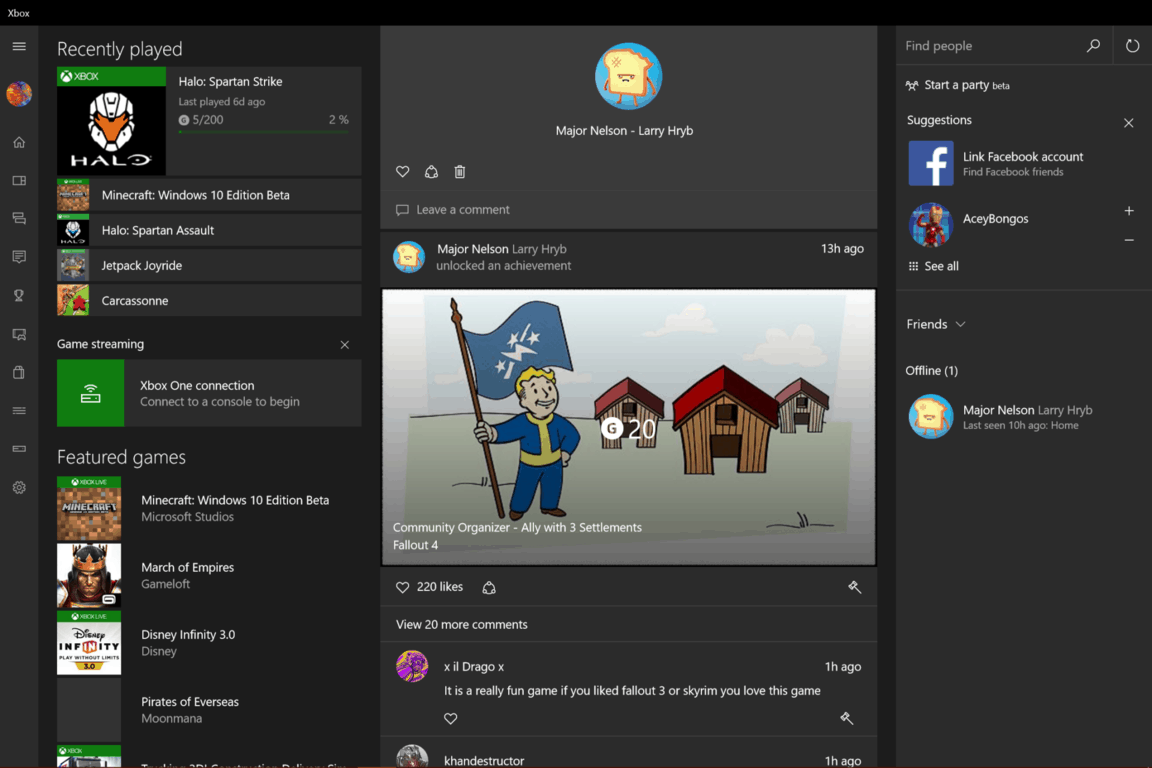Click the search magnifier icon
The image size is (1152, 768).
[1093, 46]
